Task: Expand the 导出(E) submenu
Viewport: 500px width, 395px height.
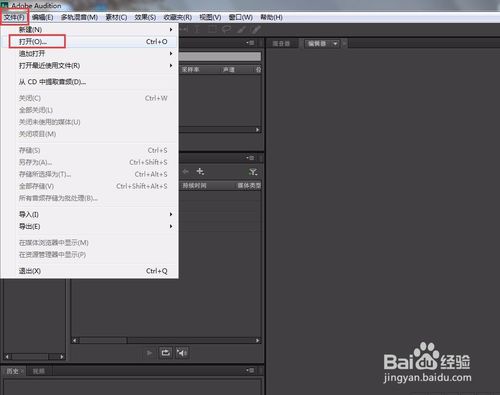Action: click(x=89, y=226)
